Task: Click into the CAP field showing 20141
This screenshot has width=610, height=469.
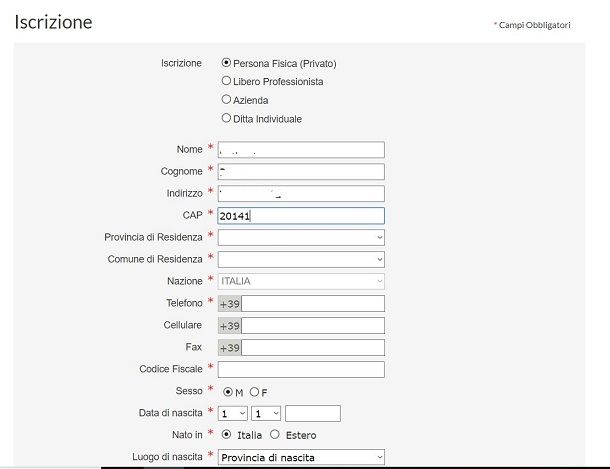Action: (x=301, y=215)
